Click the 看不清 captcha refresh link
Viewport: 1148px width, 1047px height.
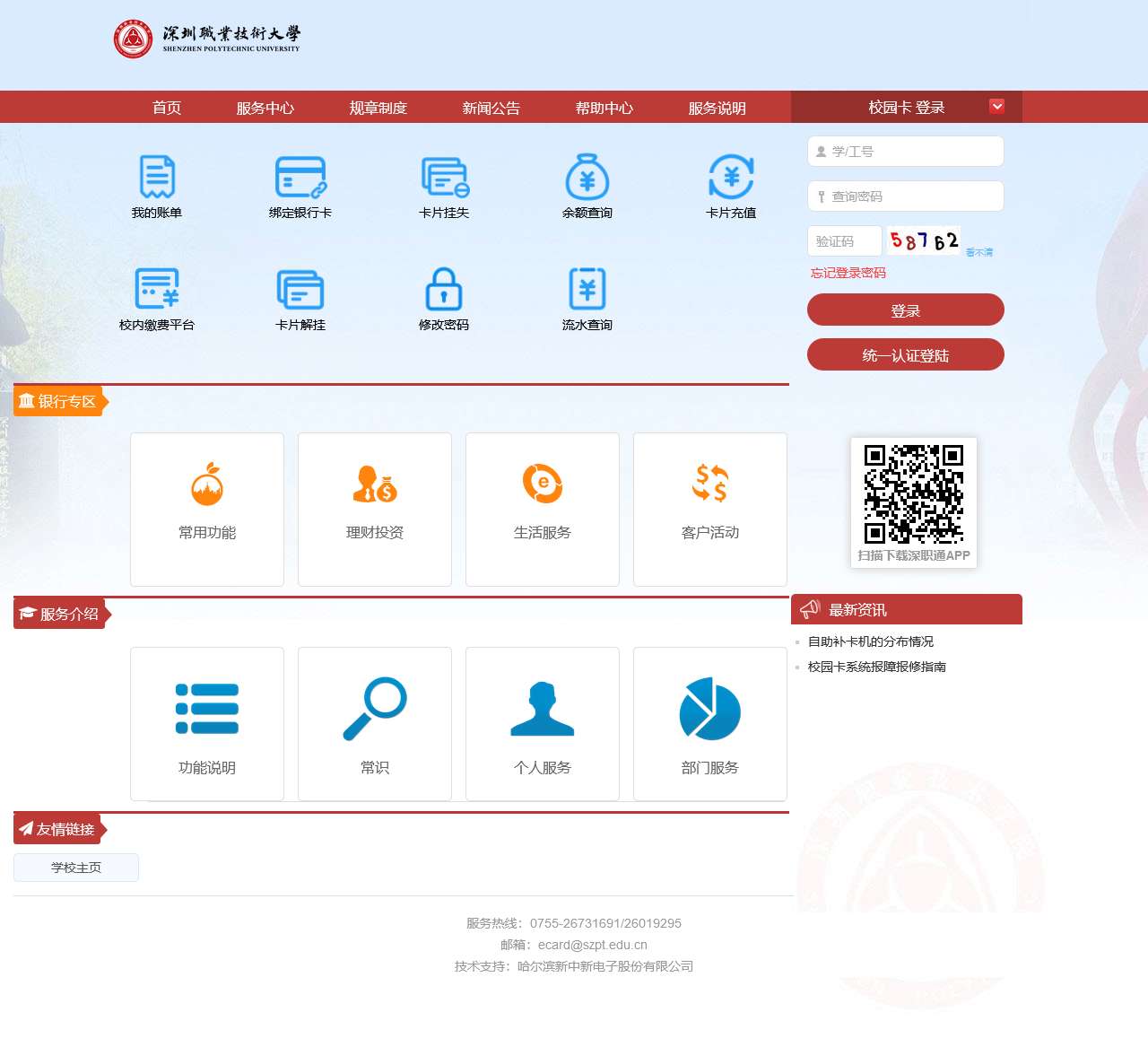pos(979,252)
